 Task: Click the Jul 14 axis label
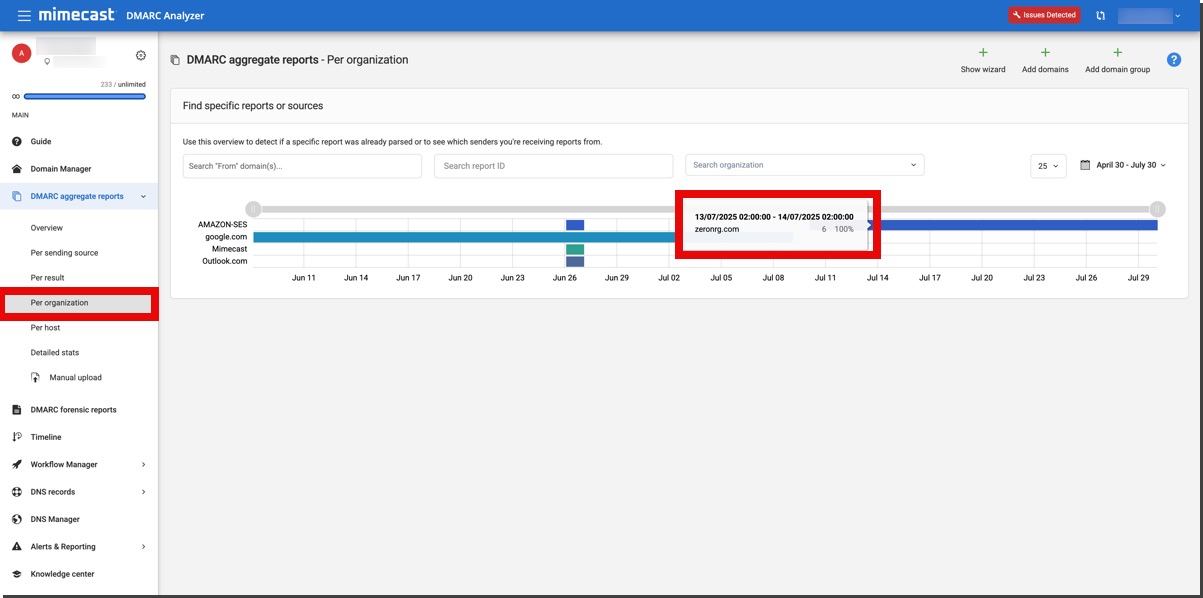[877, 278]
